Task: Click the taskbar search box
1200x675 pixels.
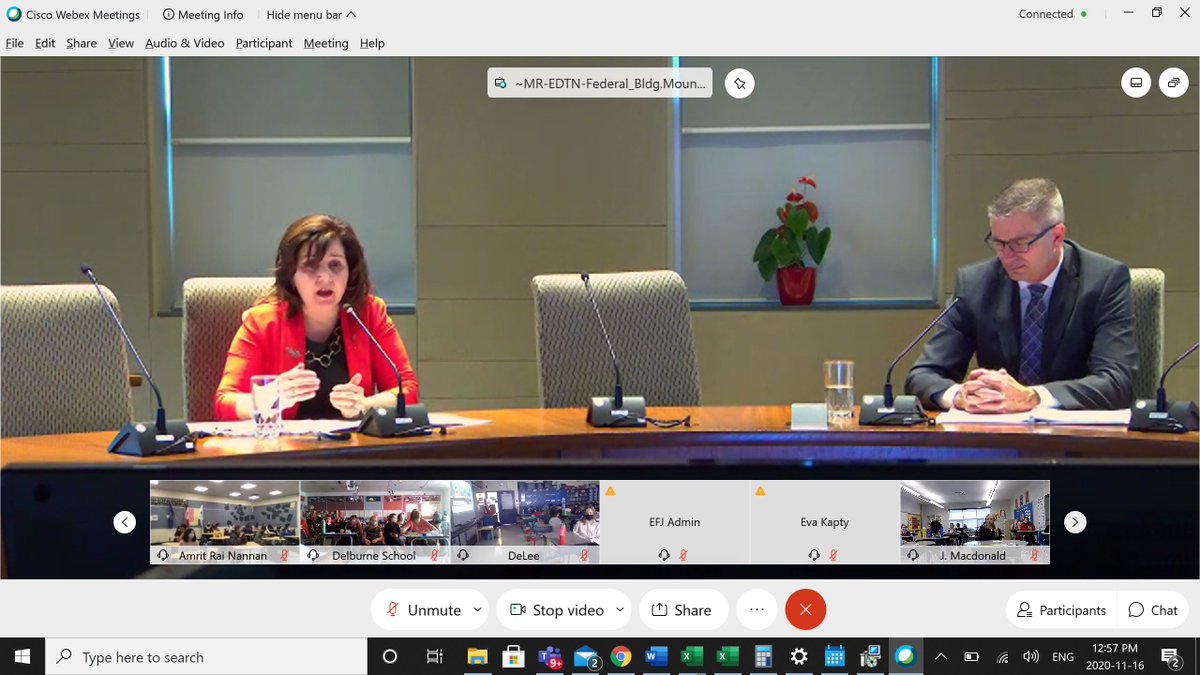Action: [x=206, y=657]
